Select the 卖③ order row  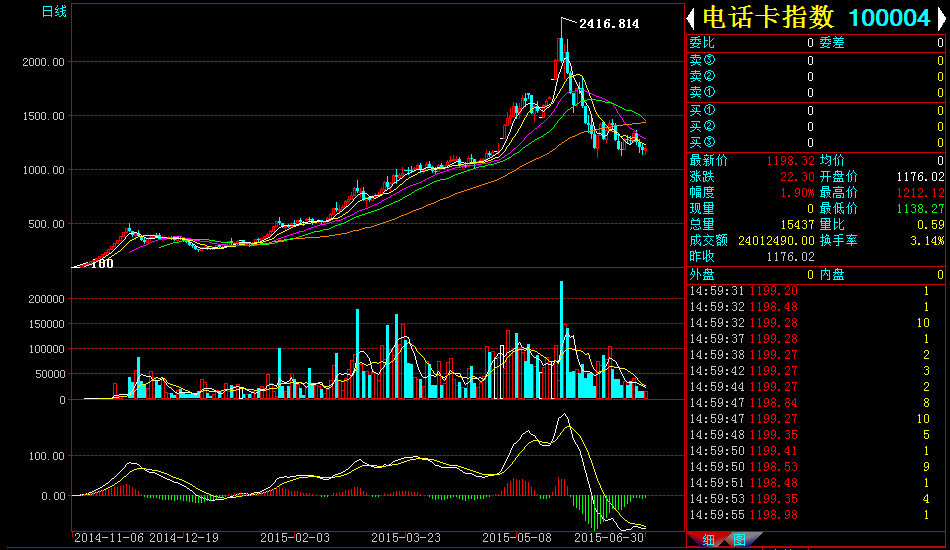[x=816, y=61]
